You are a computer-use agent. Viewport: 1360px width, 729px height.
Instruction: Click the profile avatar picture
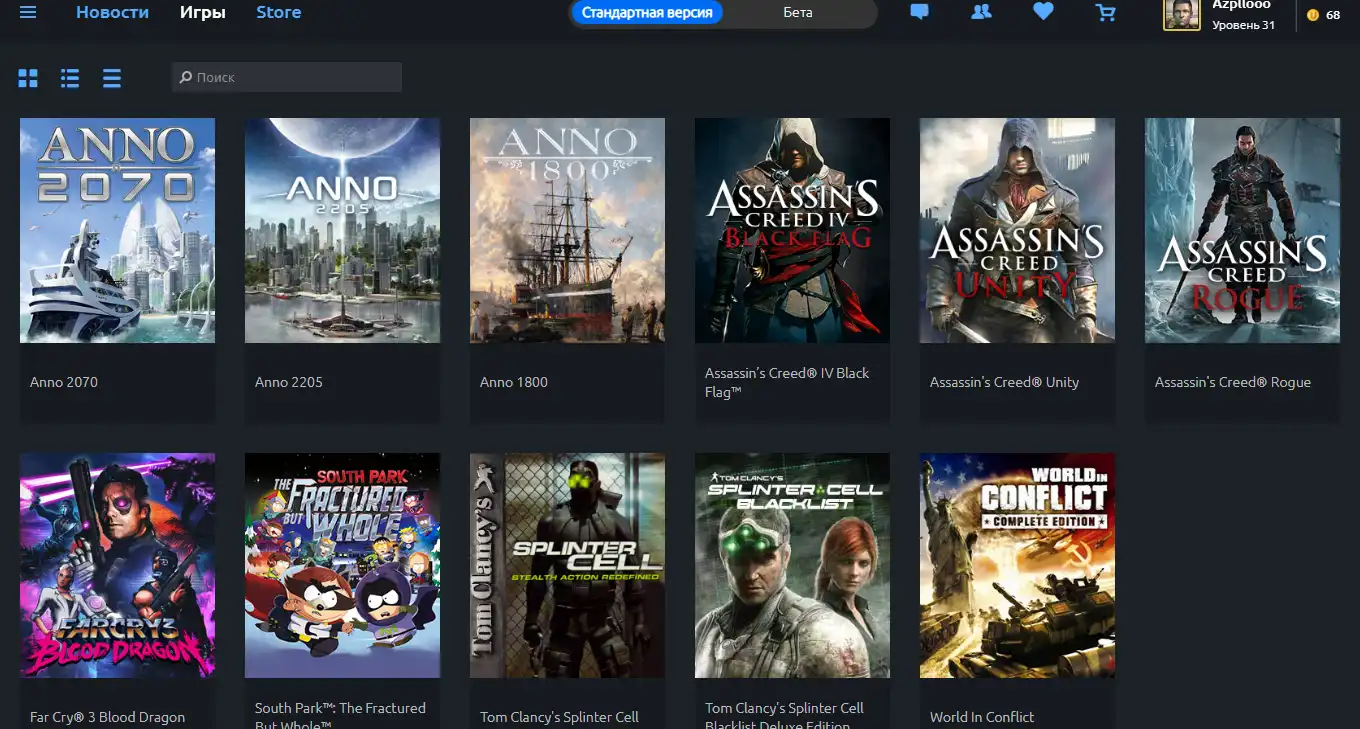pos(1182,13)
